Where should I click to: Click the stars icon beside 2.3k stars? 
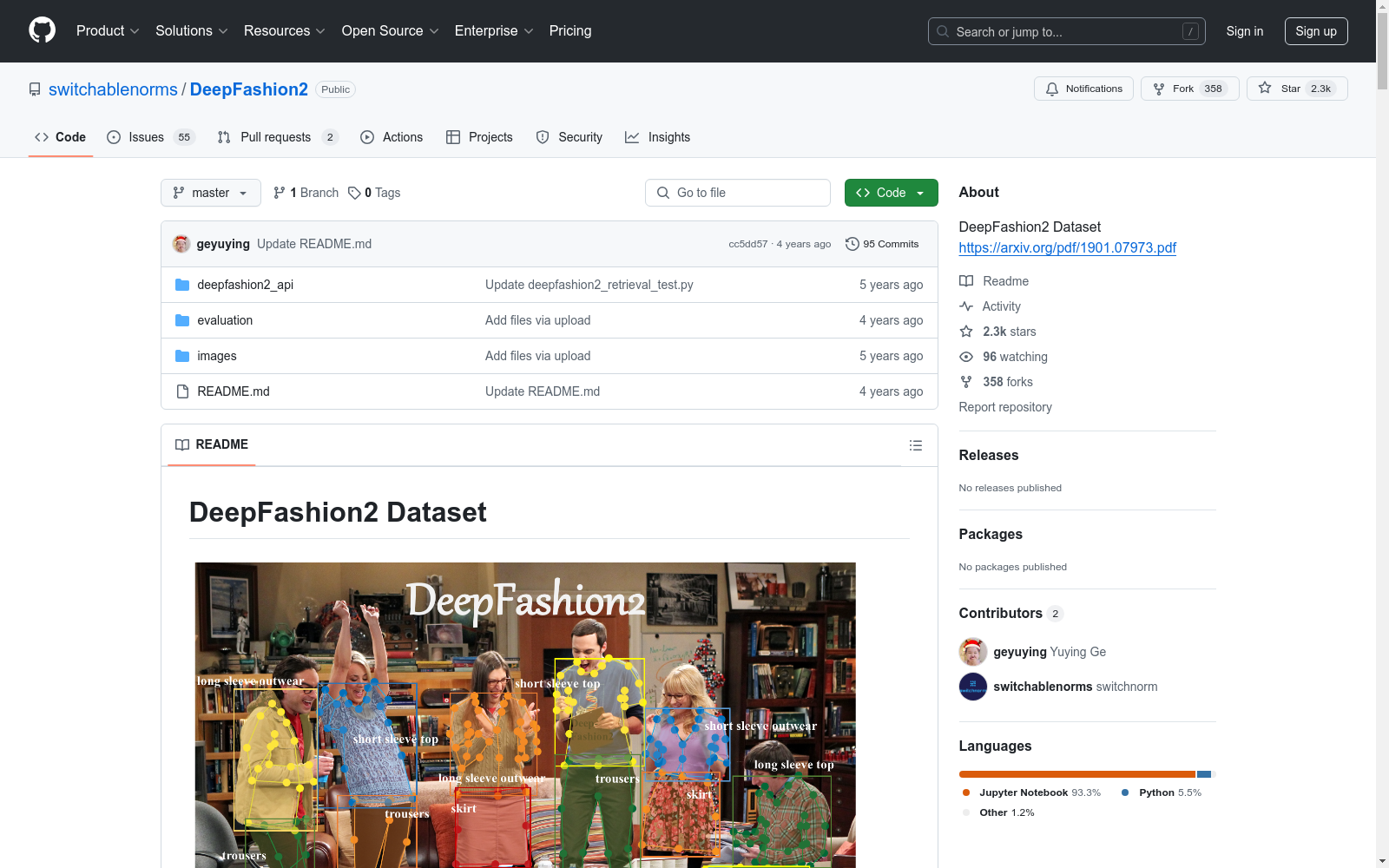click(x=966, y=332)
